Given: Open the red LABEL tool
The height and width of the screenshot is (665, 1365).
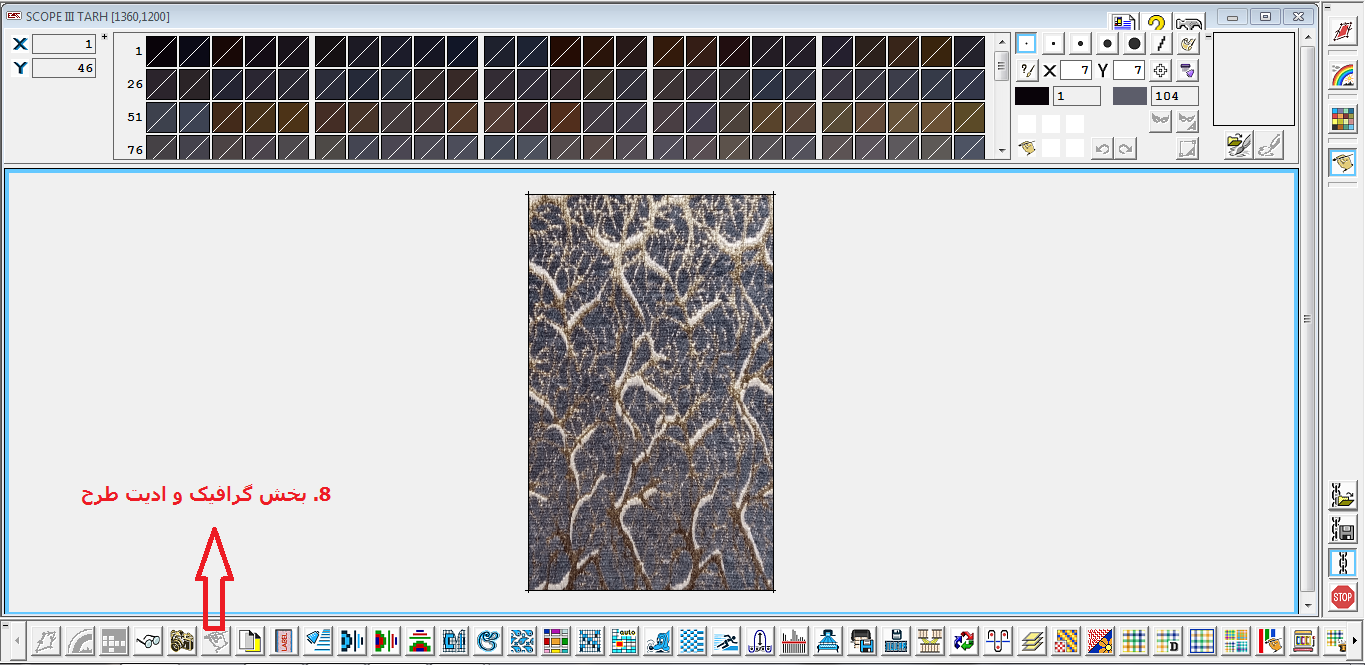Looking at the screenshot, I should click(x=284, y=639).
